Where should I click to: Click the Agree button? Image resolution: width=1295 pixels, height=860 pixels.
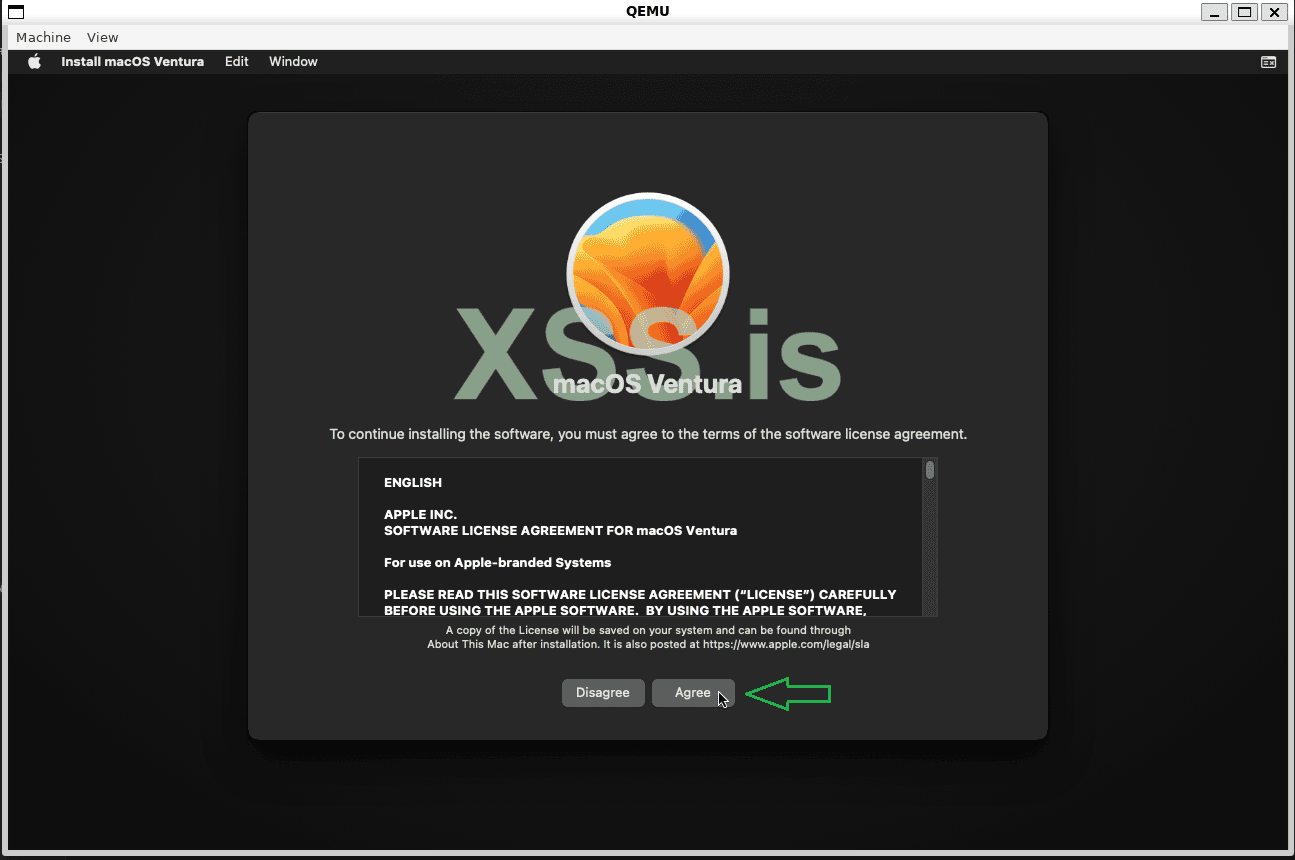coord(693,693)
